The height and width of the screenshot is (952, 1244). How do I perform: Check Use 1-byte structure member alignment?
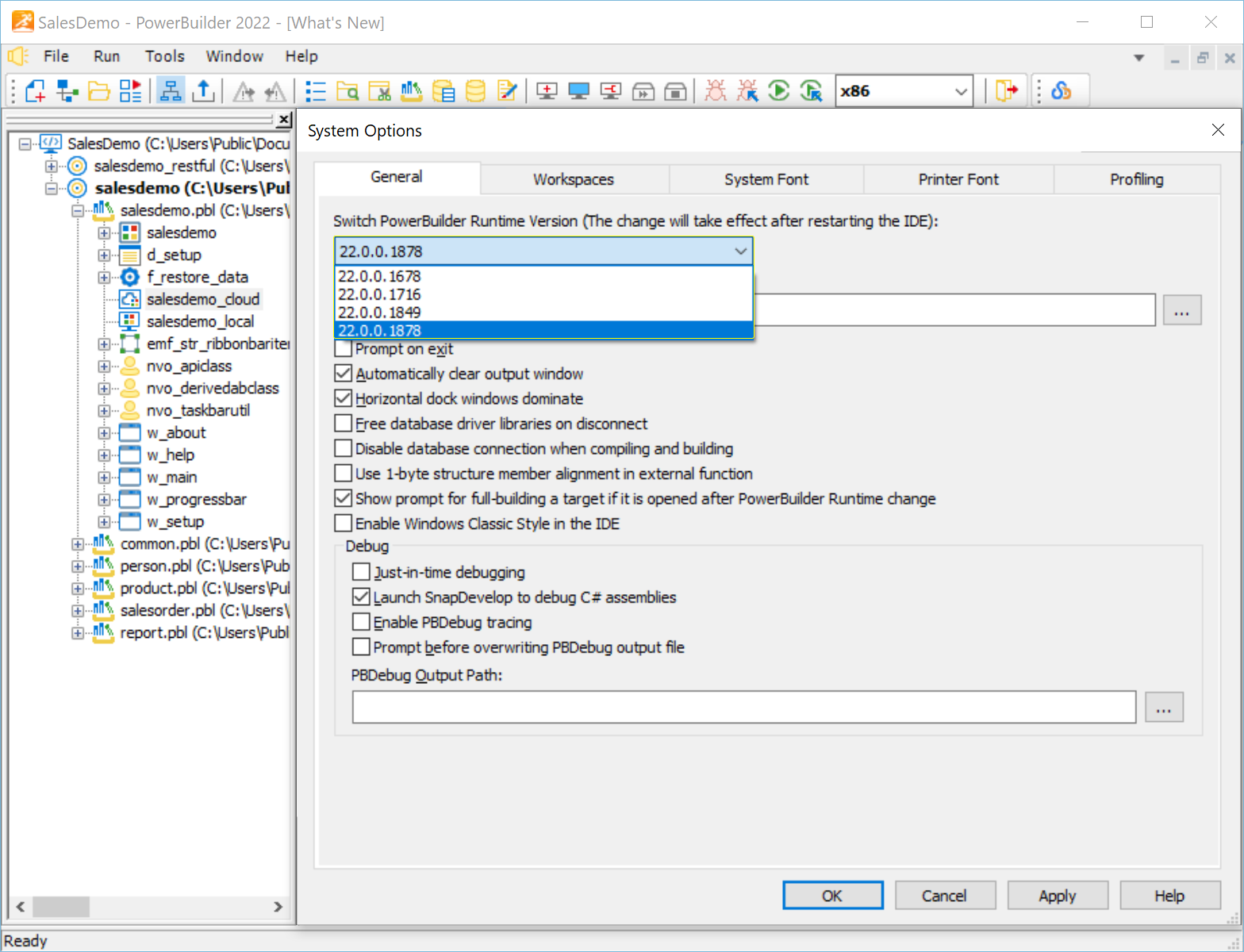344,474
